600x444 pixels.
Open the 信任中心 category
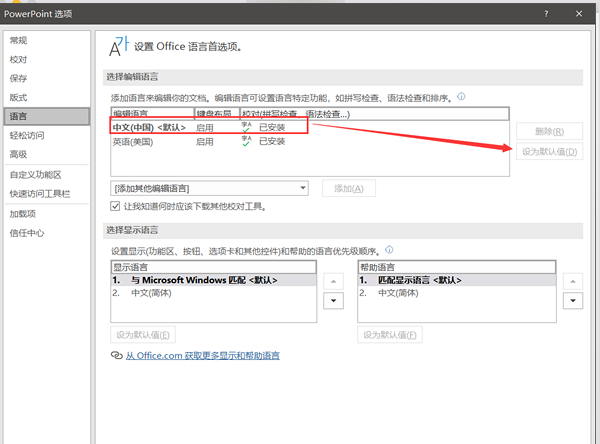click(47, 233)
